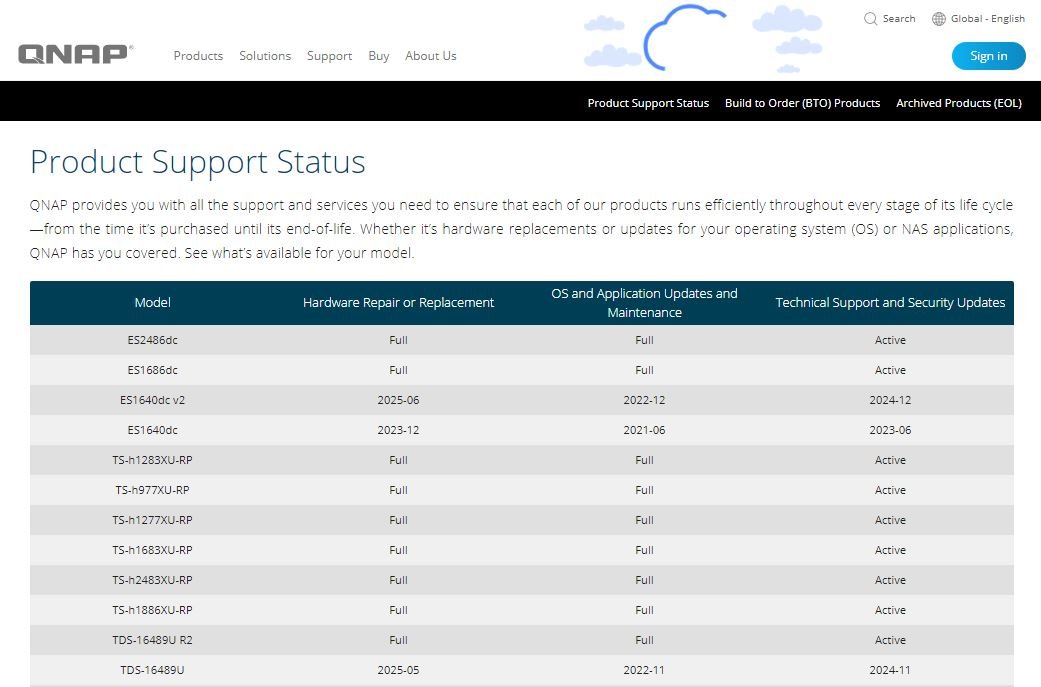1041x687 pixels.
Task: Select the TS-h2483XU-RP model cell
Action: (153, 579)
